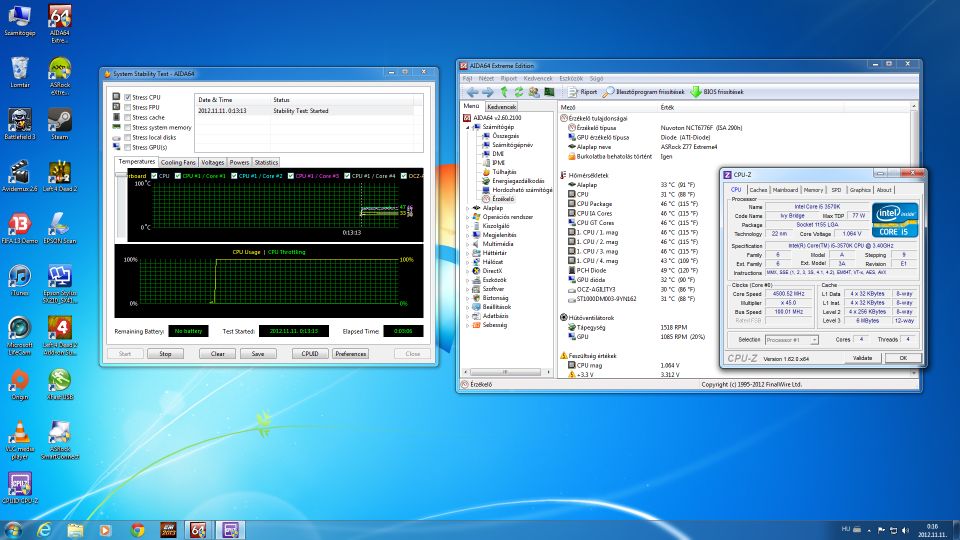This screenshot has width=960, height=540.
Task: Click the BIOS frissítések toolbar button
Action: coord(716,91)
